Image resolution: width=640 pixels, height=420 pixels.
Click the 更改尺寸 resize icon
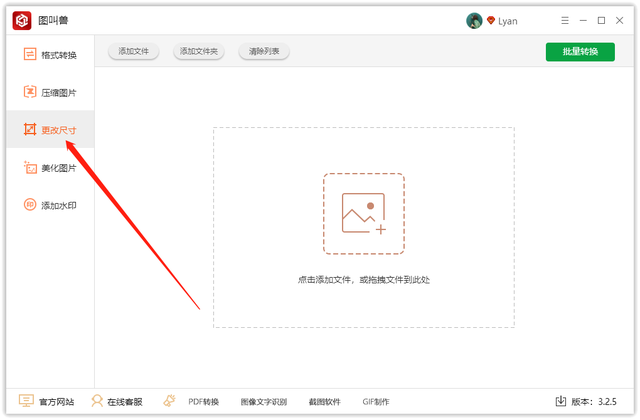pyautogui.click(x=30, y=129)
